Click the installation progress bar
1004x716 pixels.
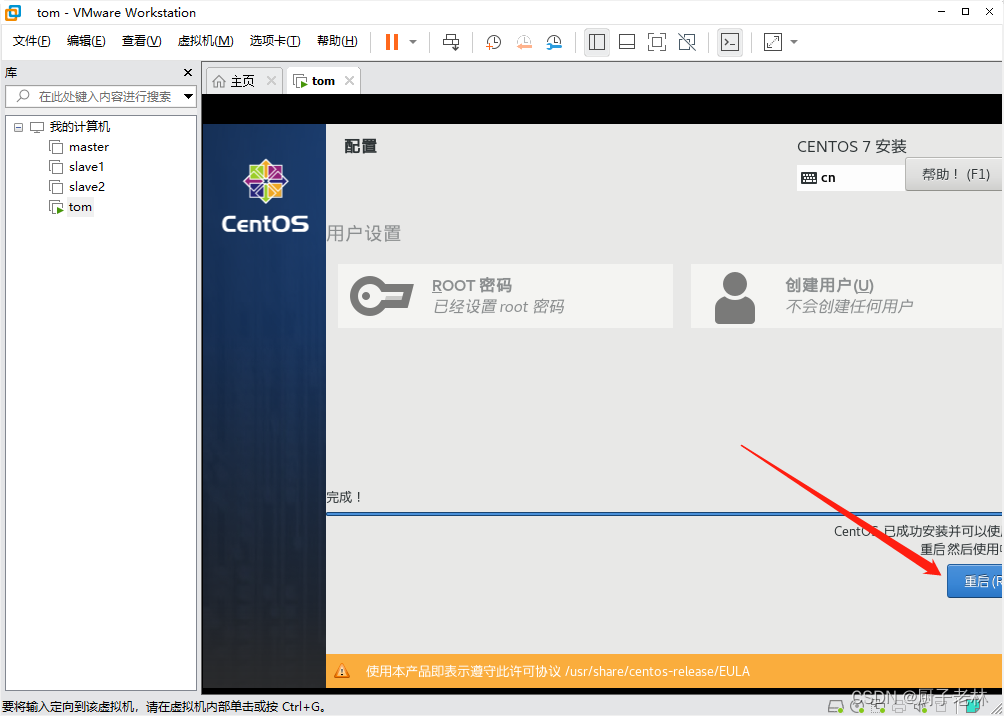[x=664, y=514]
